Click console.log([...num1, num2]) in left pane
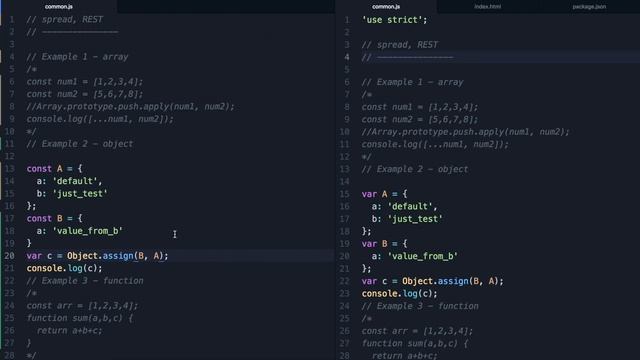This screenshot has height=360, width=640. point(100,119)
